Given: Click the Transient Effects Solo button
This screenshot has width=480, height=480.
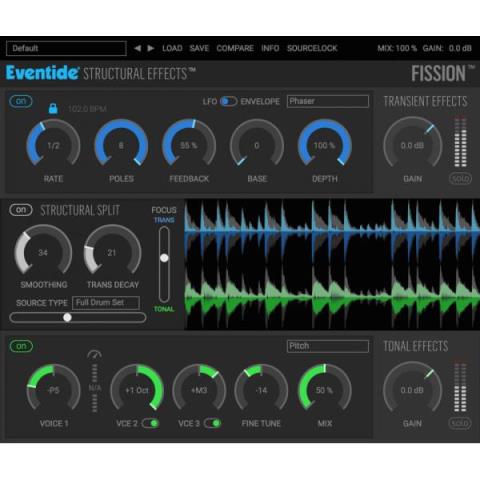Looking at the screenshot, I should click(x=460, y=179).
